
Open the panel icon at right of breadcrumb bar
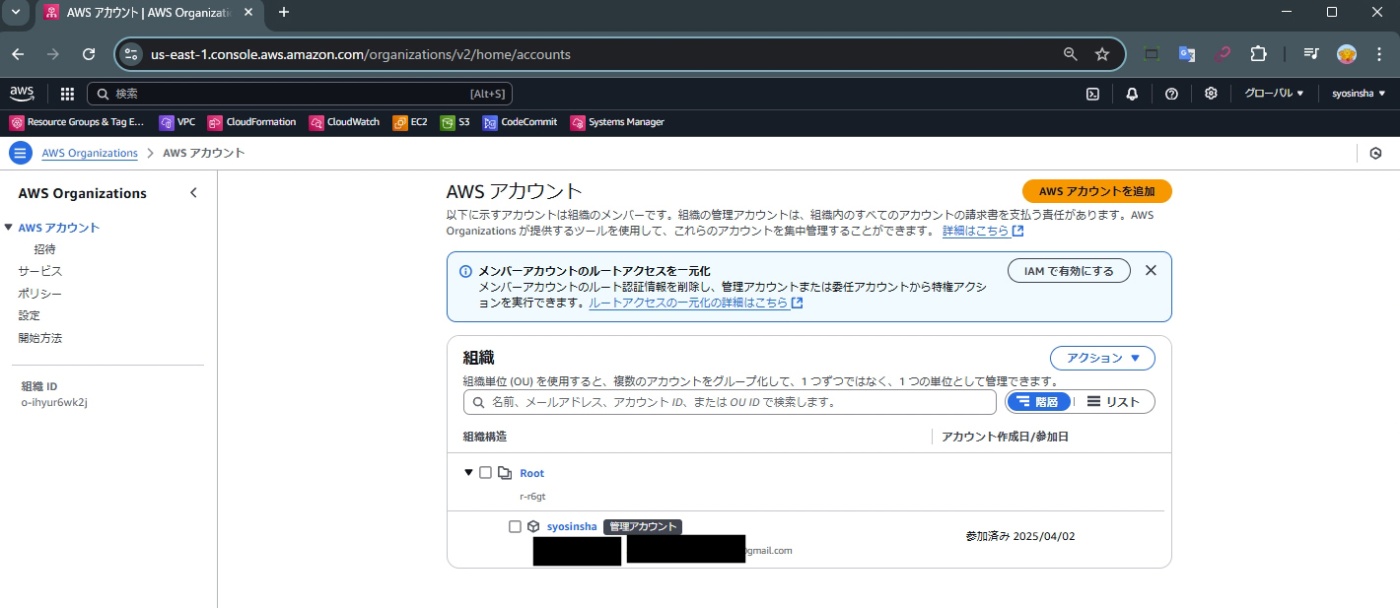(x=1376, y=153)
